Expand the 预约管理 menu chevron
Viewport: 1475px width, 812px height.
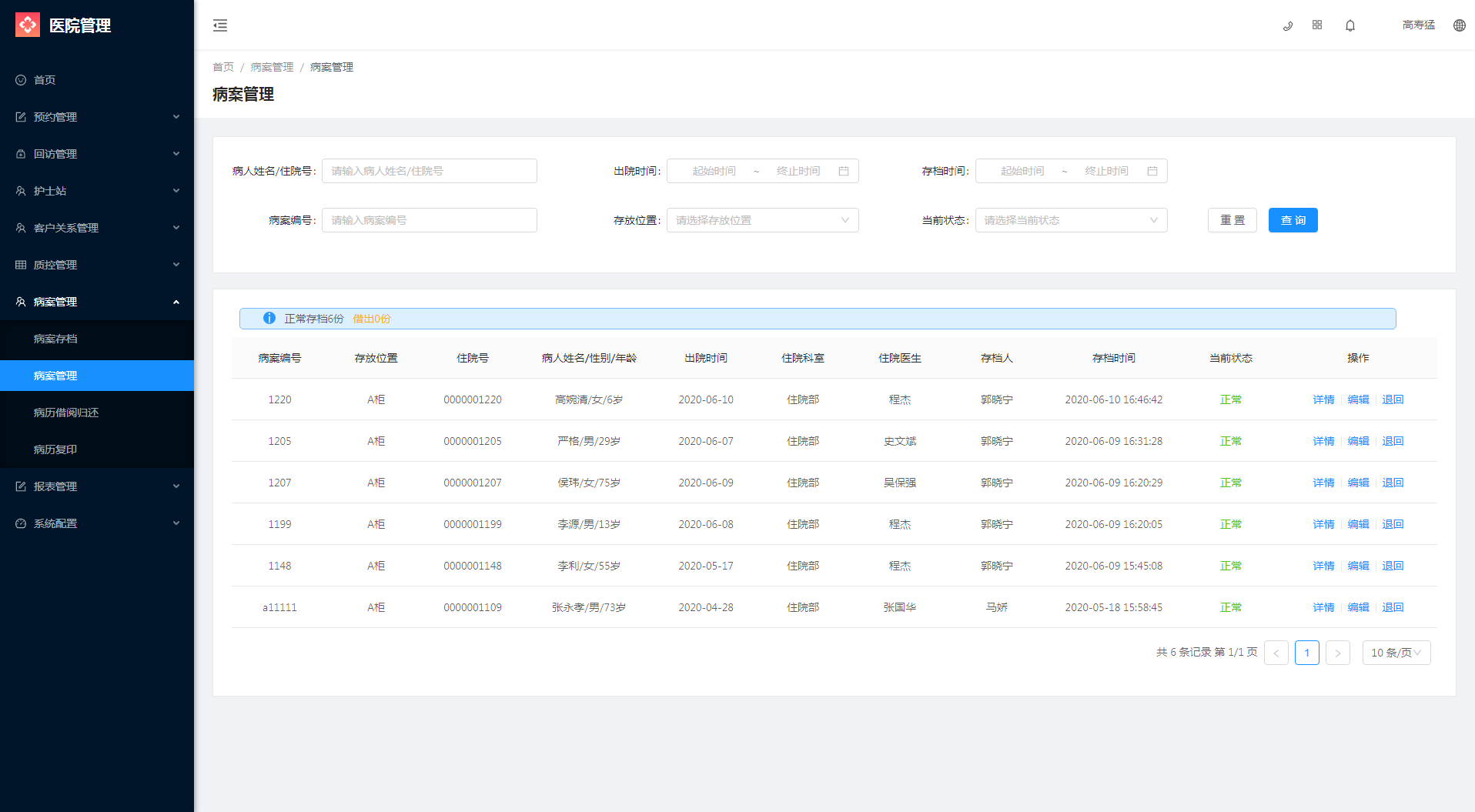[176, 117]
